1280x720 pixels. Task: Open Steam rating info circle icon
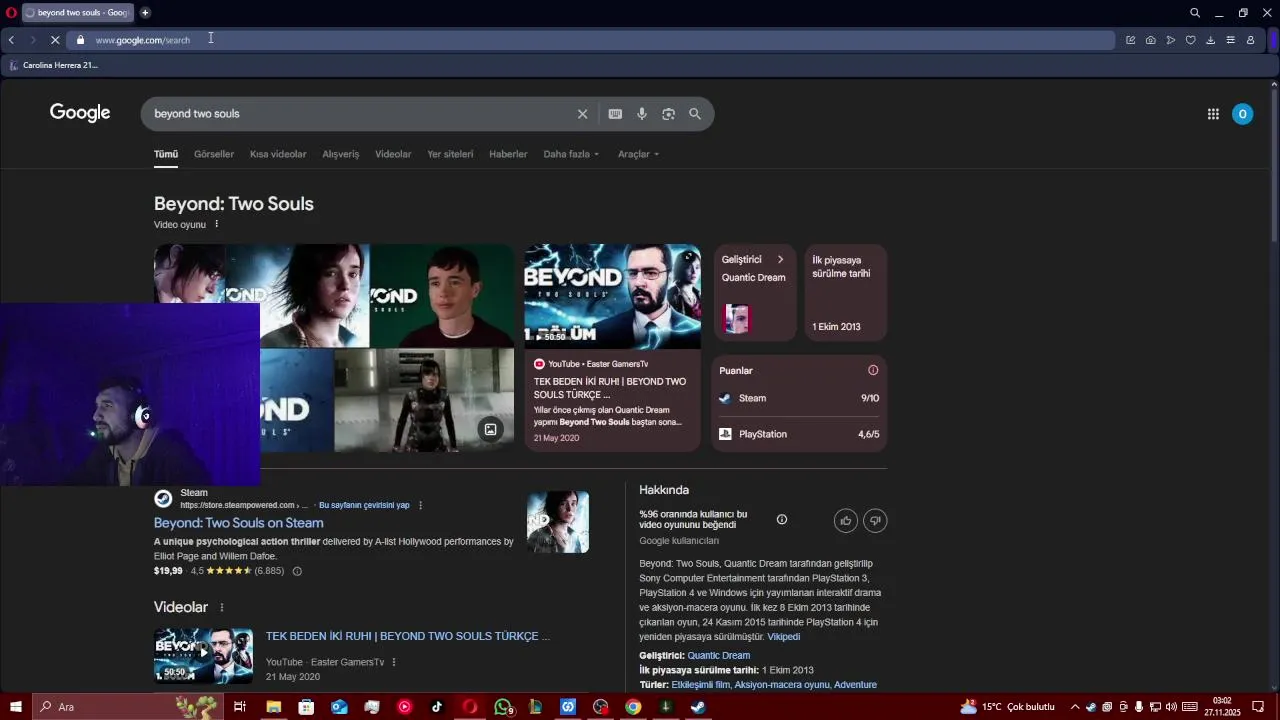tap(297, 571)
